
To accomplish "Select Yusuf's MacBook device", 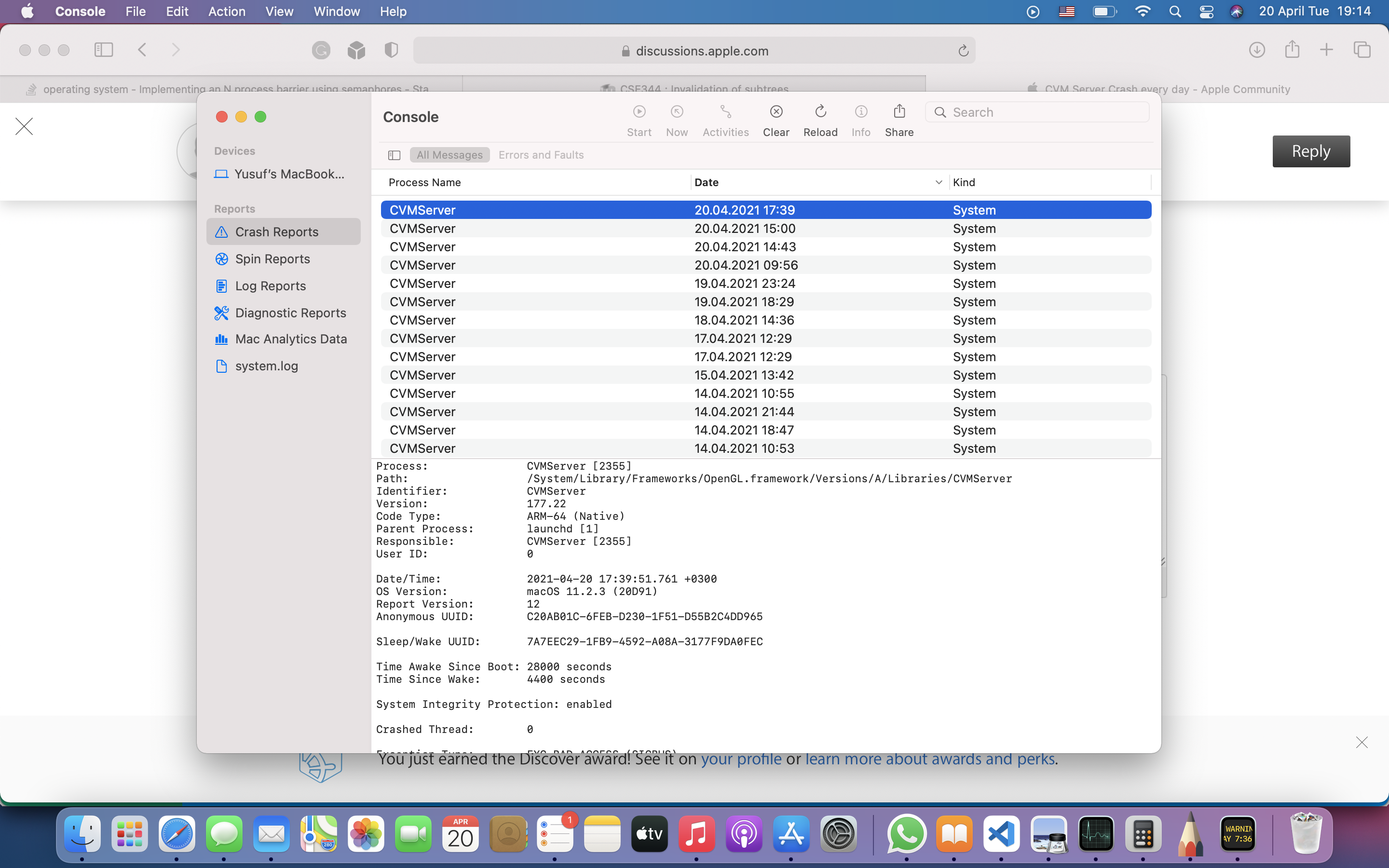I will [289, 175].
